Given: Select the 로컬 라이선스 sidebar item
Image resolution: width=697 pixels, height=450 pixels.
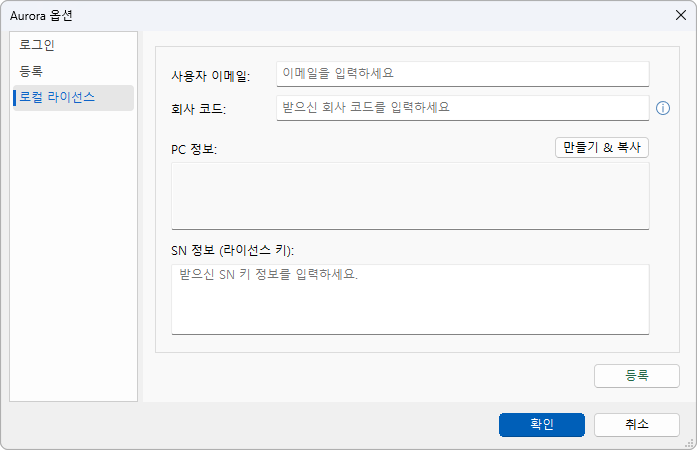Looking at the screenshot, I should click(73, 97).
